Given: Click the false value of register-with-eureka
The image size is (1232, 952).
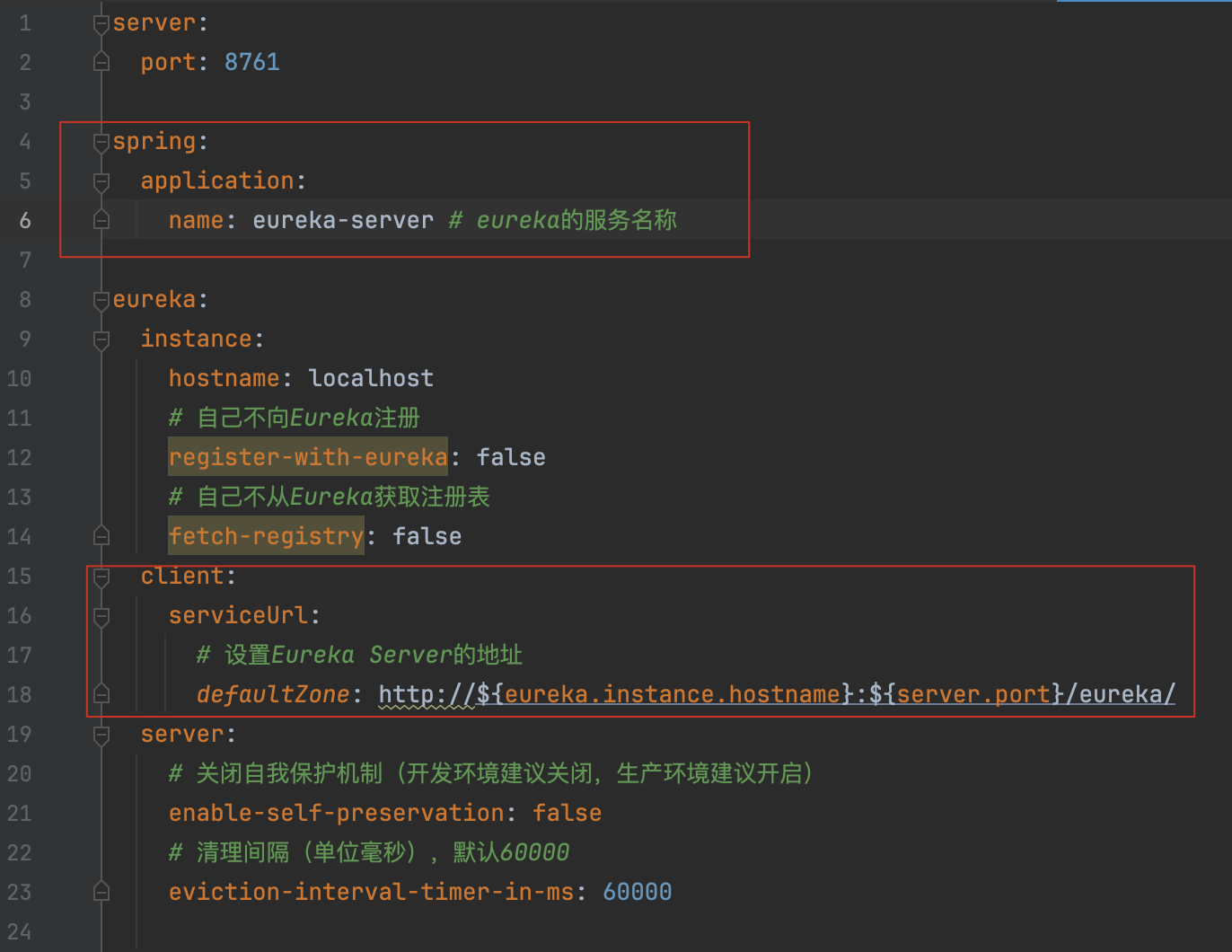Looking at the screenshot, I should pyautogui.click(x=511, y=457).
